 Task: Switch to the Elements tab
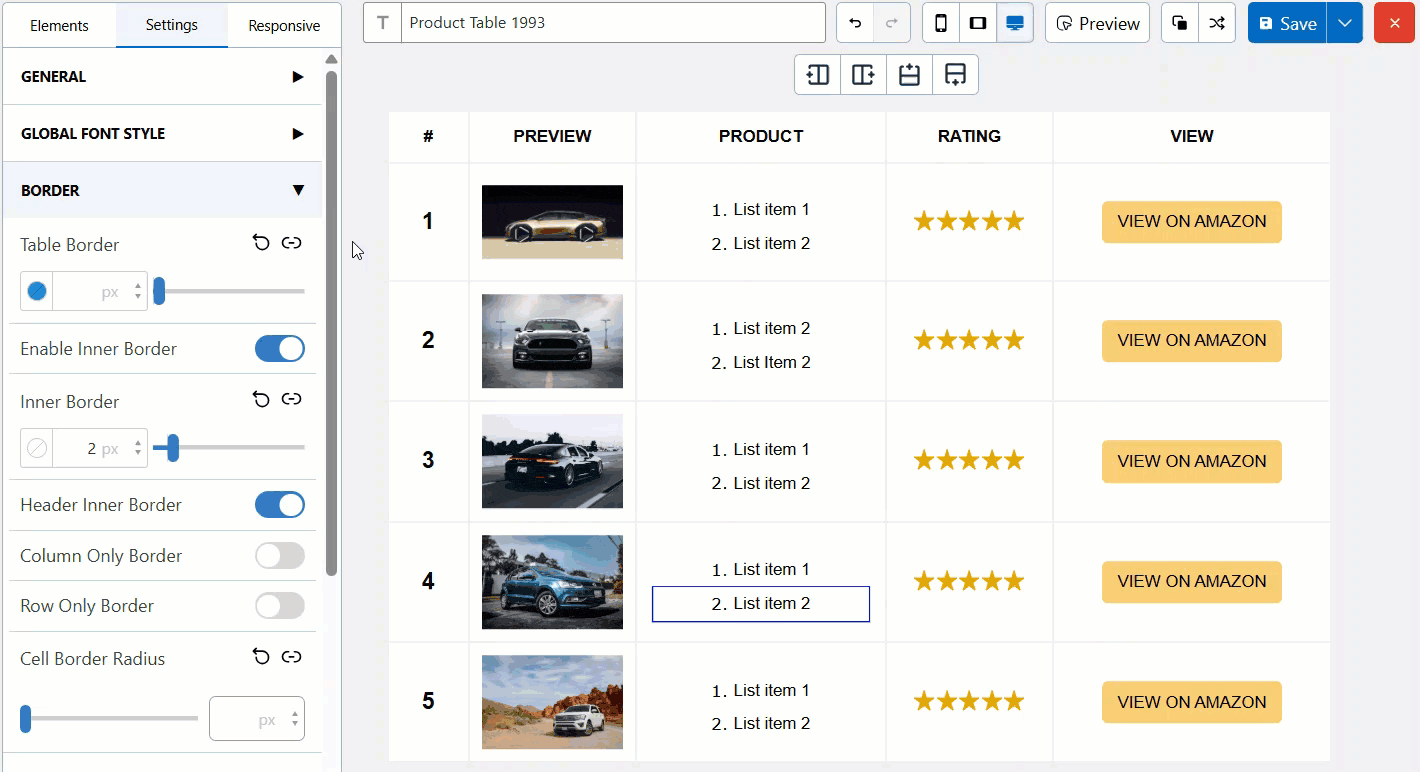59,26
